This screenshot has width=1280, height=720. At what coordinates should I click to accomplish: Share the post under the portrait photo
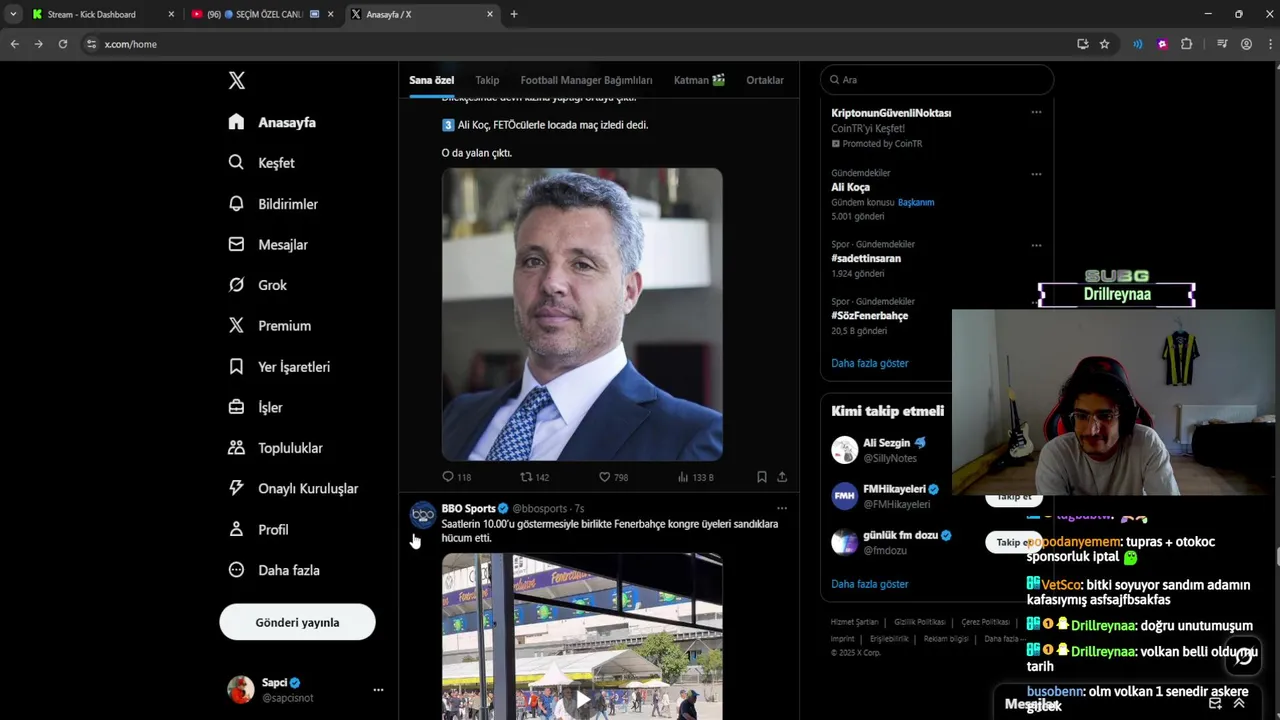pyautogui.click(x=782, y=477)
